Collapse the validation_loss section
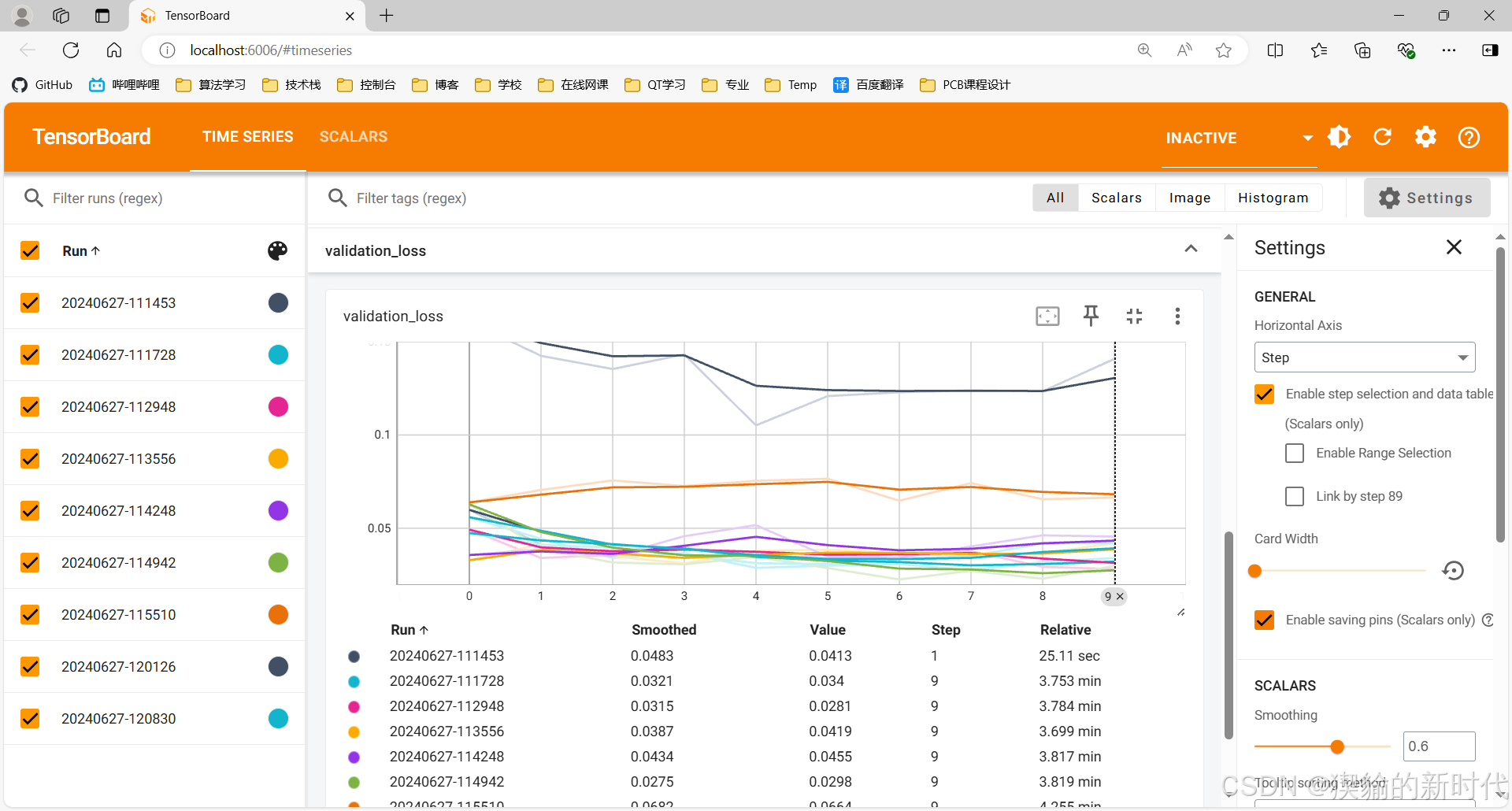The width and height of the screenshot is (1512, 811). coord(1191,249)
